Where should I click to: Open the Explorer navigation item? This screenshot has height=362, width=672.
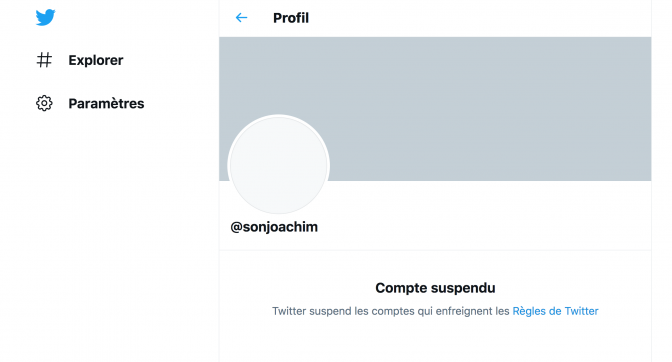[x=80, y=60]
